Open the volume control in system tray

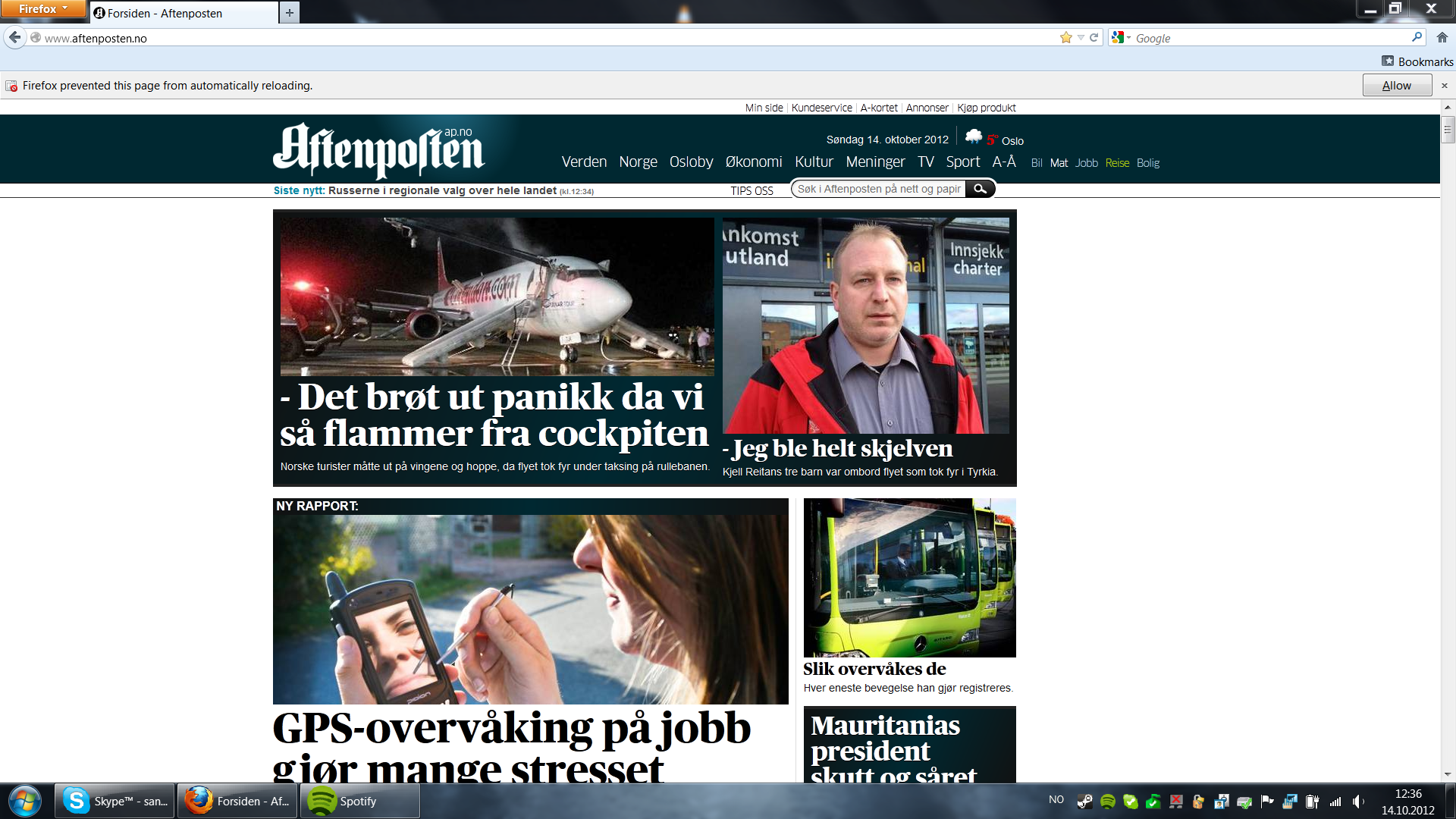click(x=1358, y=801)
